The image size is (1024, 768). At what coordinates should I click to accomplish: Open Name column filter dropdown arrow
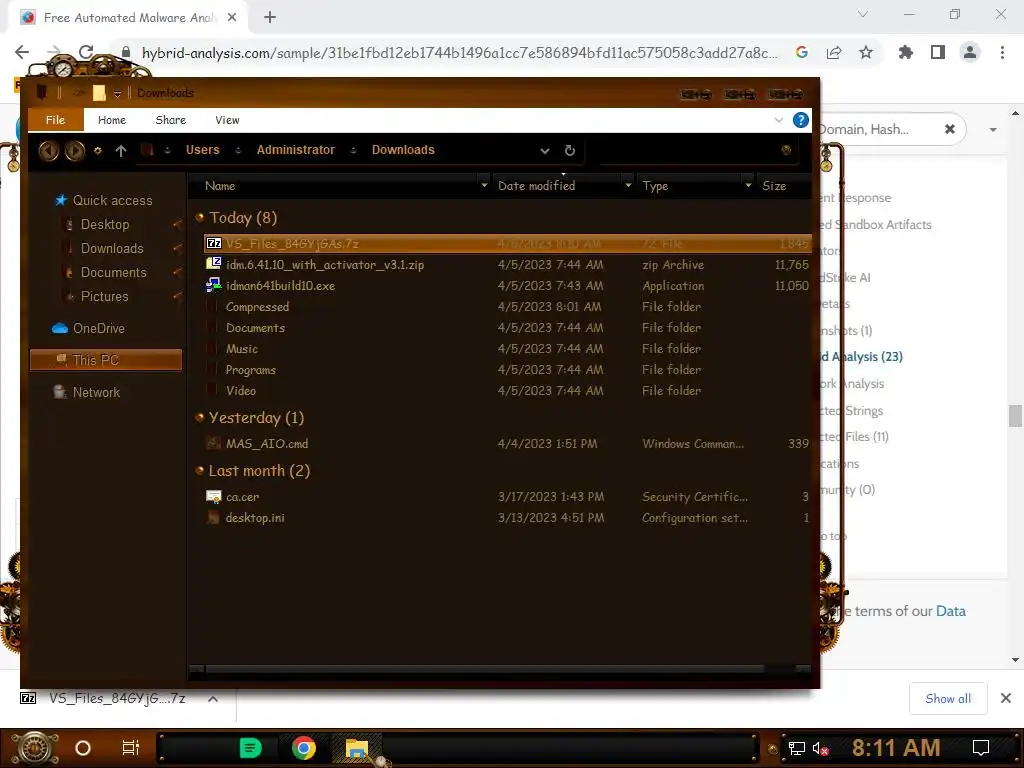484,185
